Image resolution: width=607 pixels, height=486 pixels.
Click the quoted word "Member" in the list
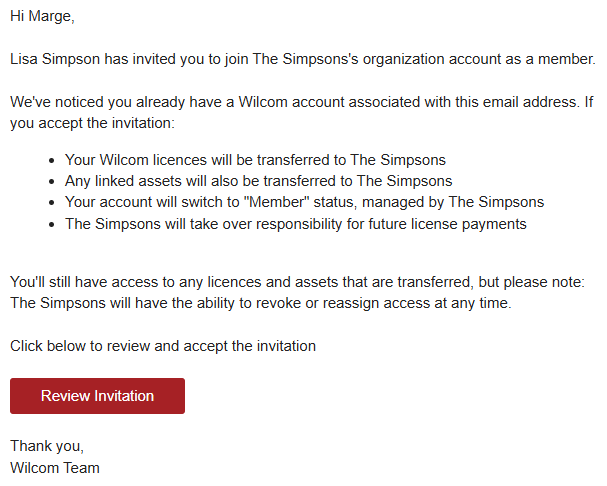coord(277,202)
